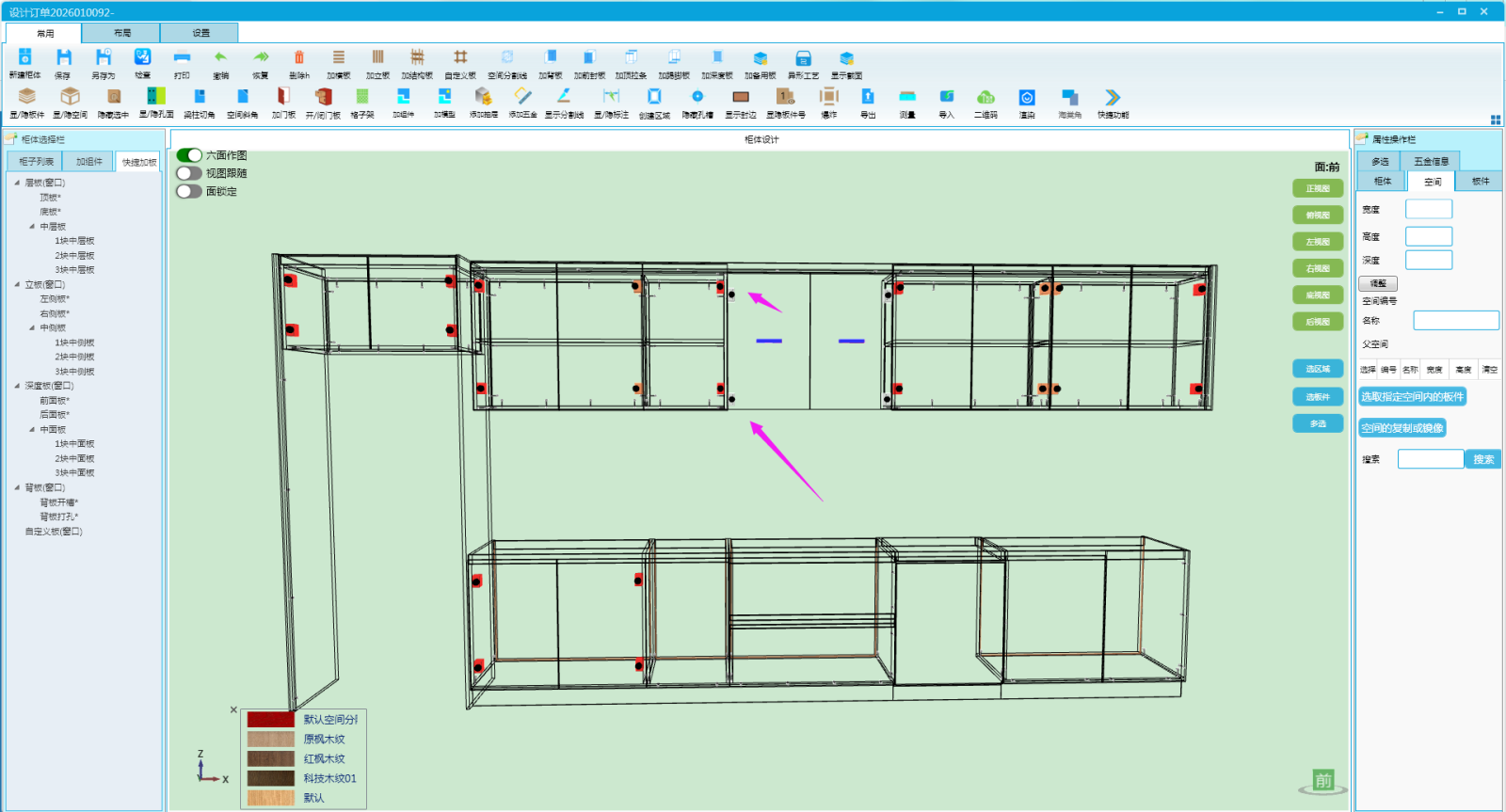Screen dimensions: 1506x812
Task: Switch to the 布局 ribbon tab
Action: pos(122,33)
